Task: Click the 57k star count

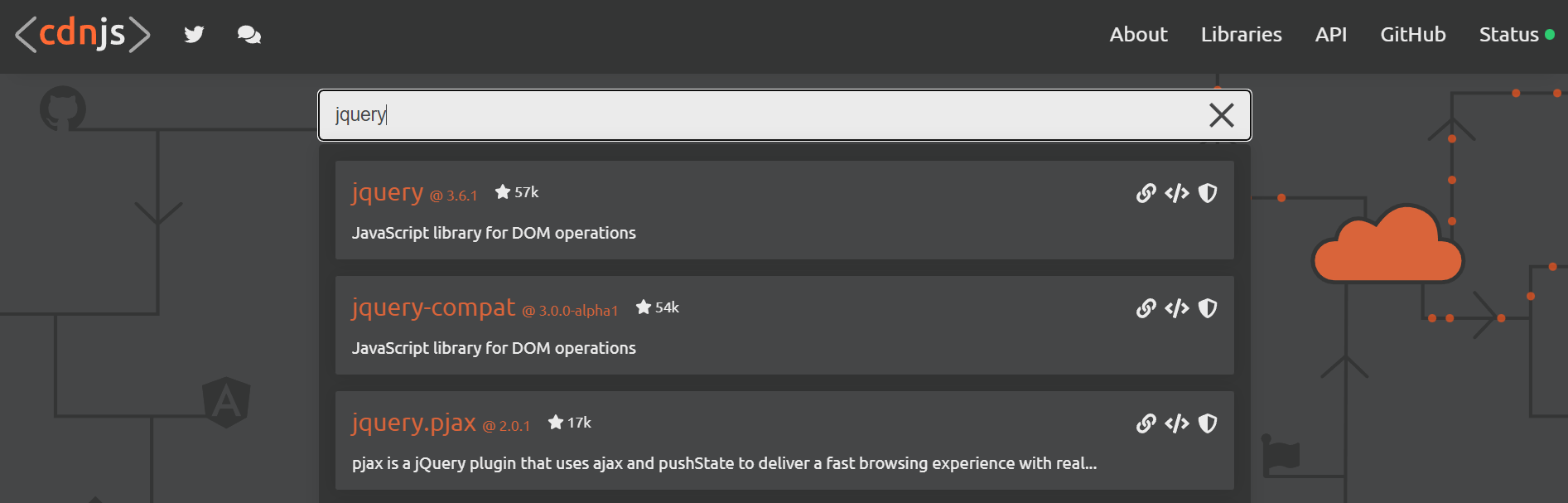Action: (x=526, y=192)
